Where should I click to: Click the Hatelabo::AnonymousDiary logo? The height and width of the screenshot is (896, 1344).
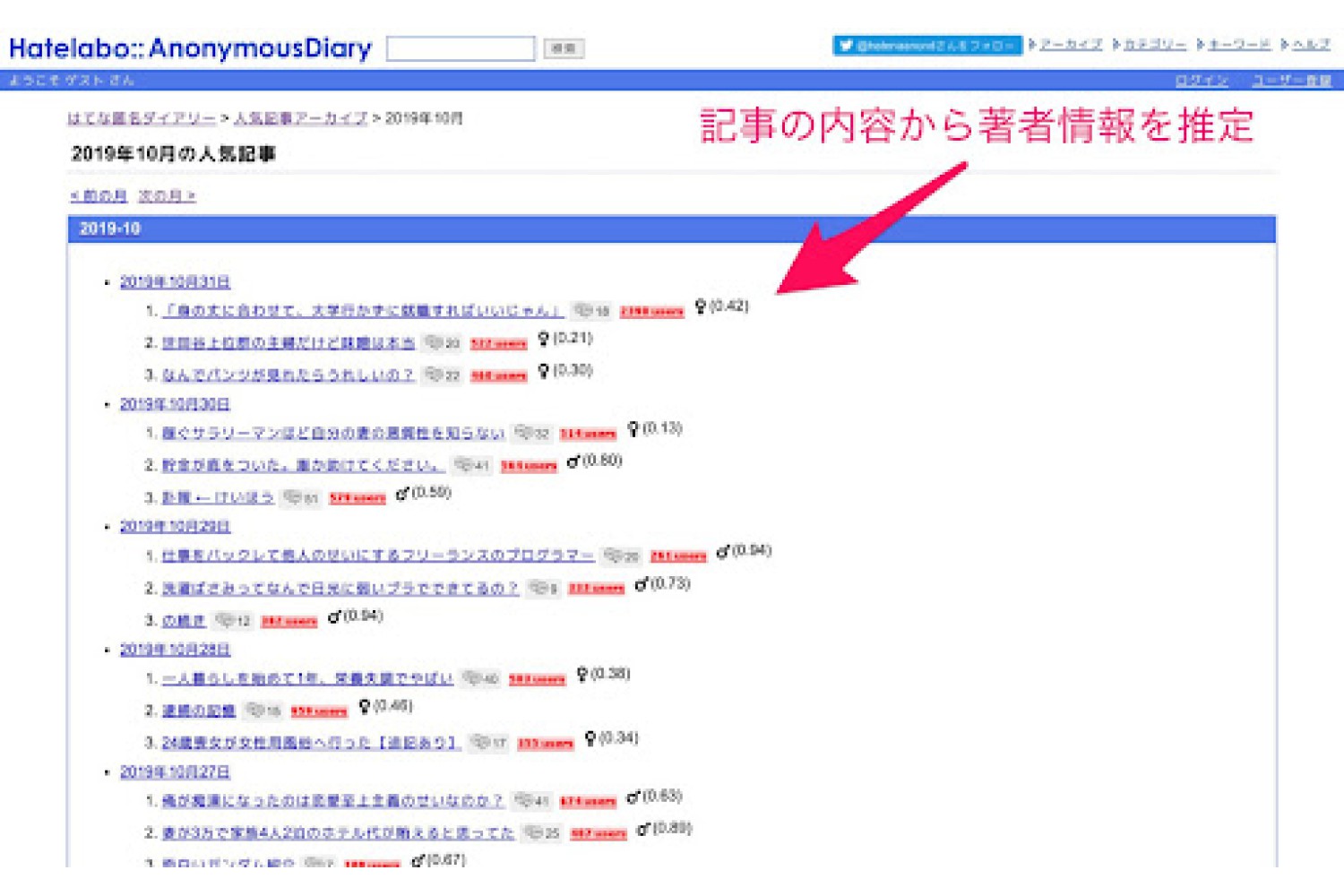point(190,48)
